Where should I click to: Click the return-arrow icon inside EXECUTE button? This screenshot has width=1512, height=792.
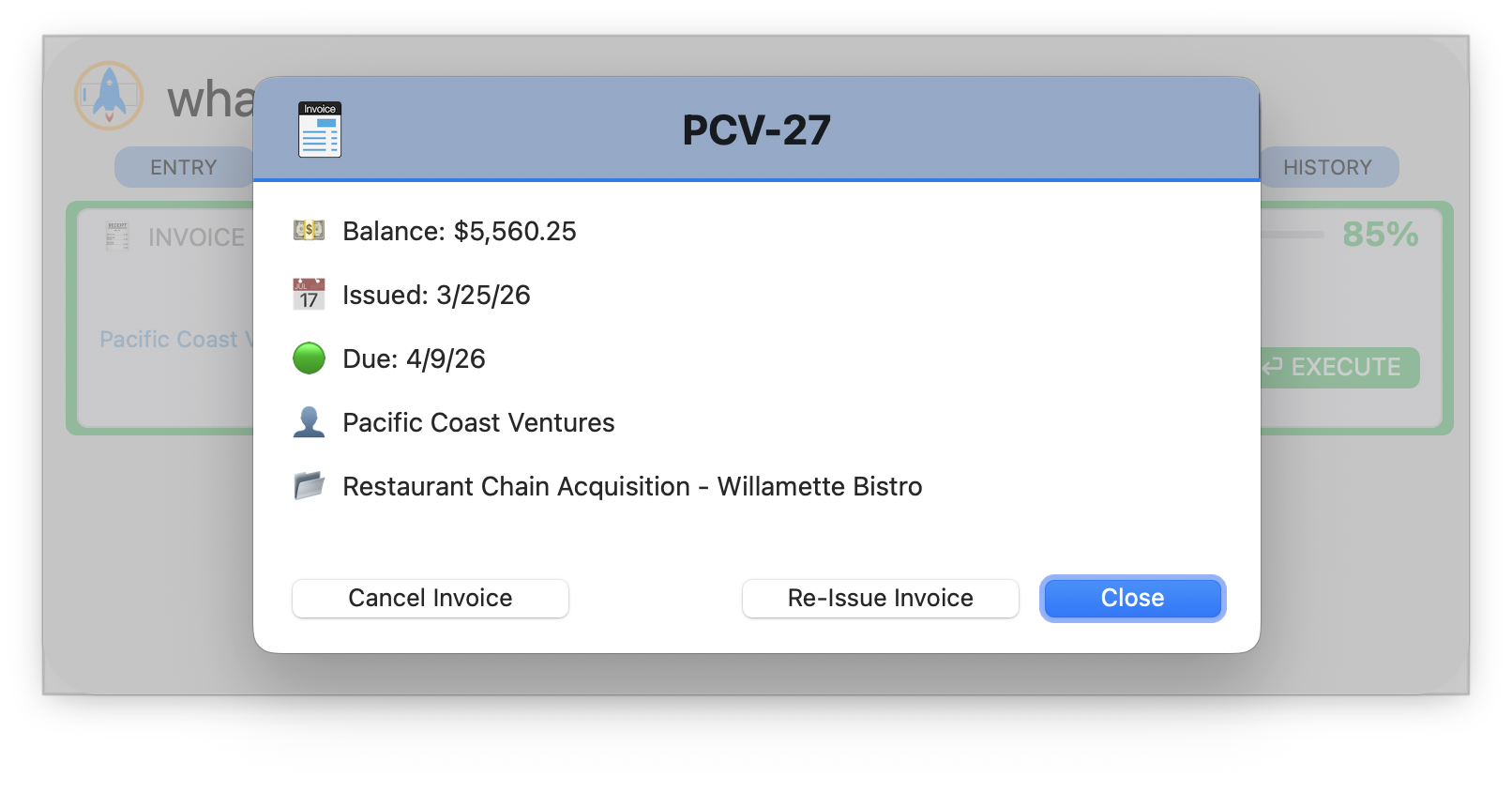tap(1274, 367)
